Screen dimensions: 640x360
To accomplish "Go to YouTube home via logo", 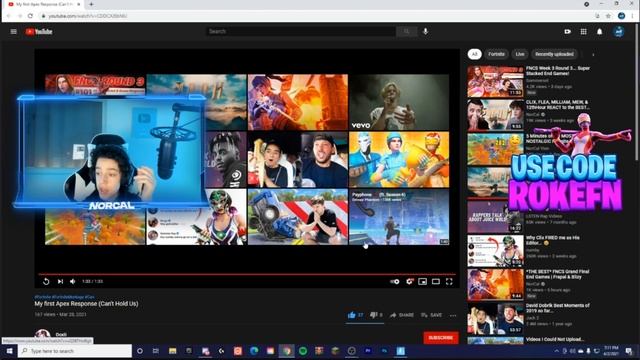I will coord(39,31).
